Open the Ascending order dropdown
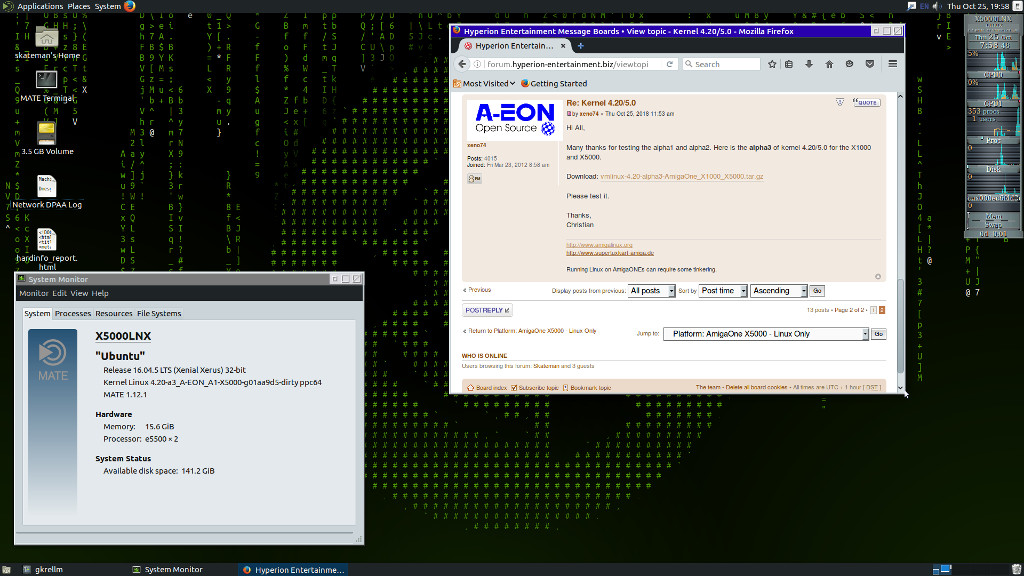Image resolution: width=1024 pixels, height=576 pixels. click(778, 291)
